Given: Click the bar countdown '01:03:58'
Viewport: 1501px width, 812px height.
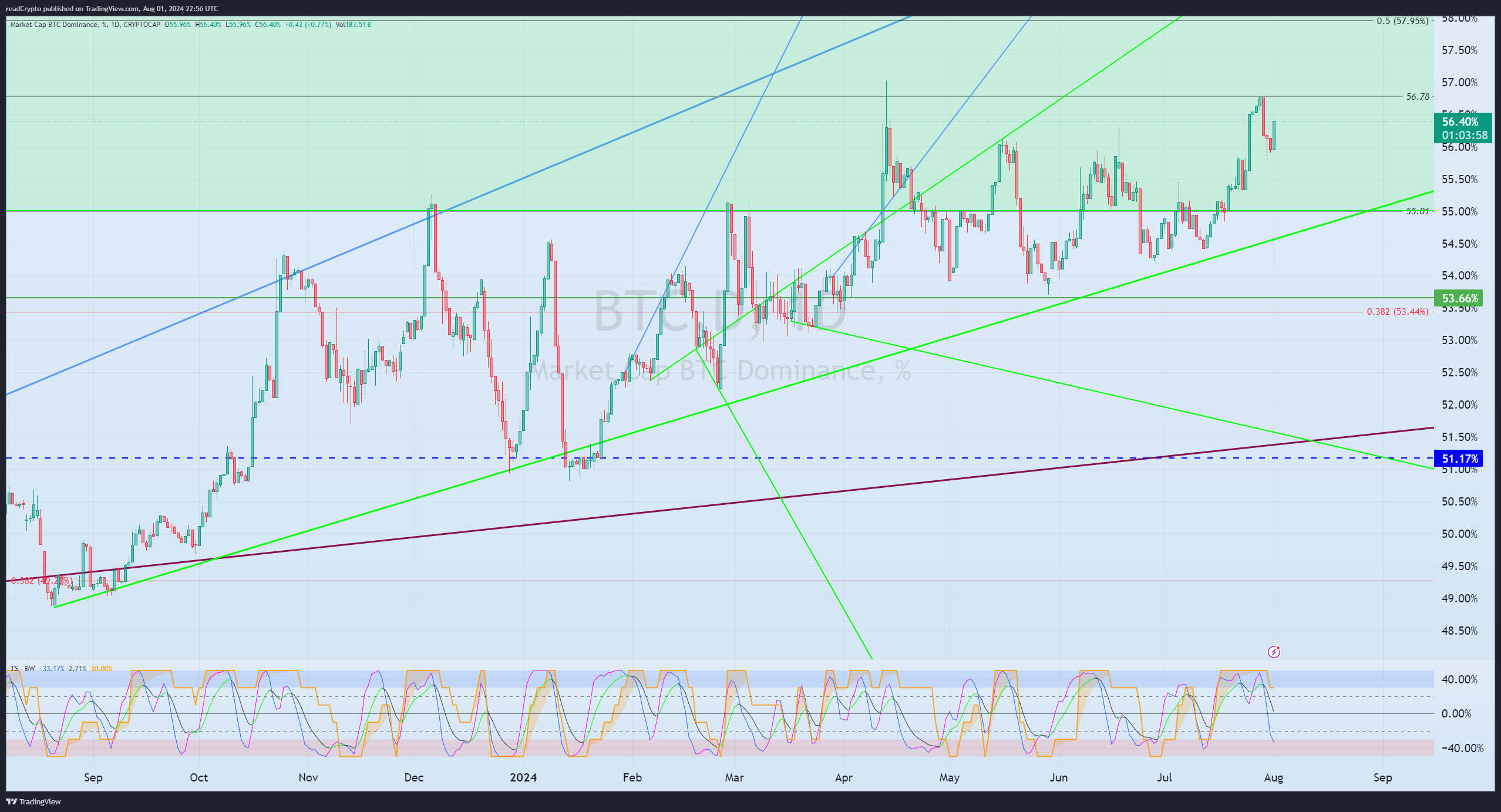Looking at the screenshot, I should coord(1465,135).
